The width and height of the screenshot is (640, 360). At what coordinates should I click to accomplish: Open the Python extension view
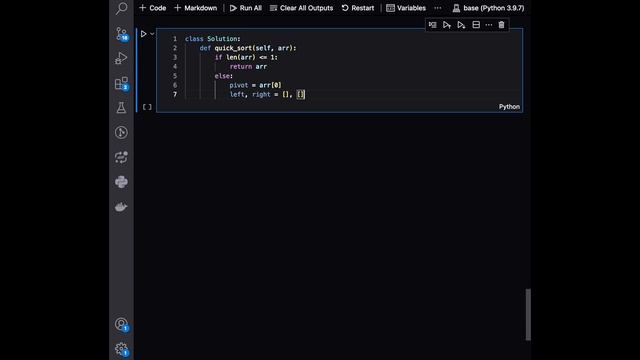click(121, 182)
